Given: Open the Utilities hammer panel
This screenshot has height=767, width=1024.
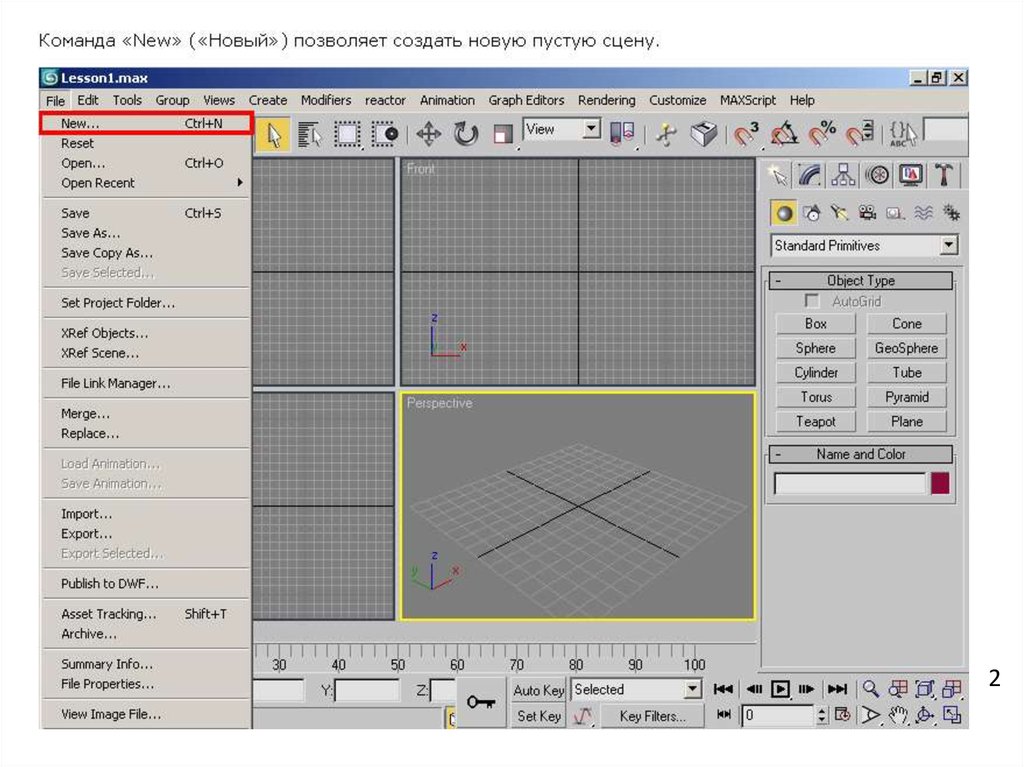Looking at the screenshot, I should click(942, 176).
